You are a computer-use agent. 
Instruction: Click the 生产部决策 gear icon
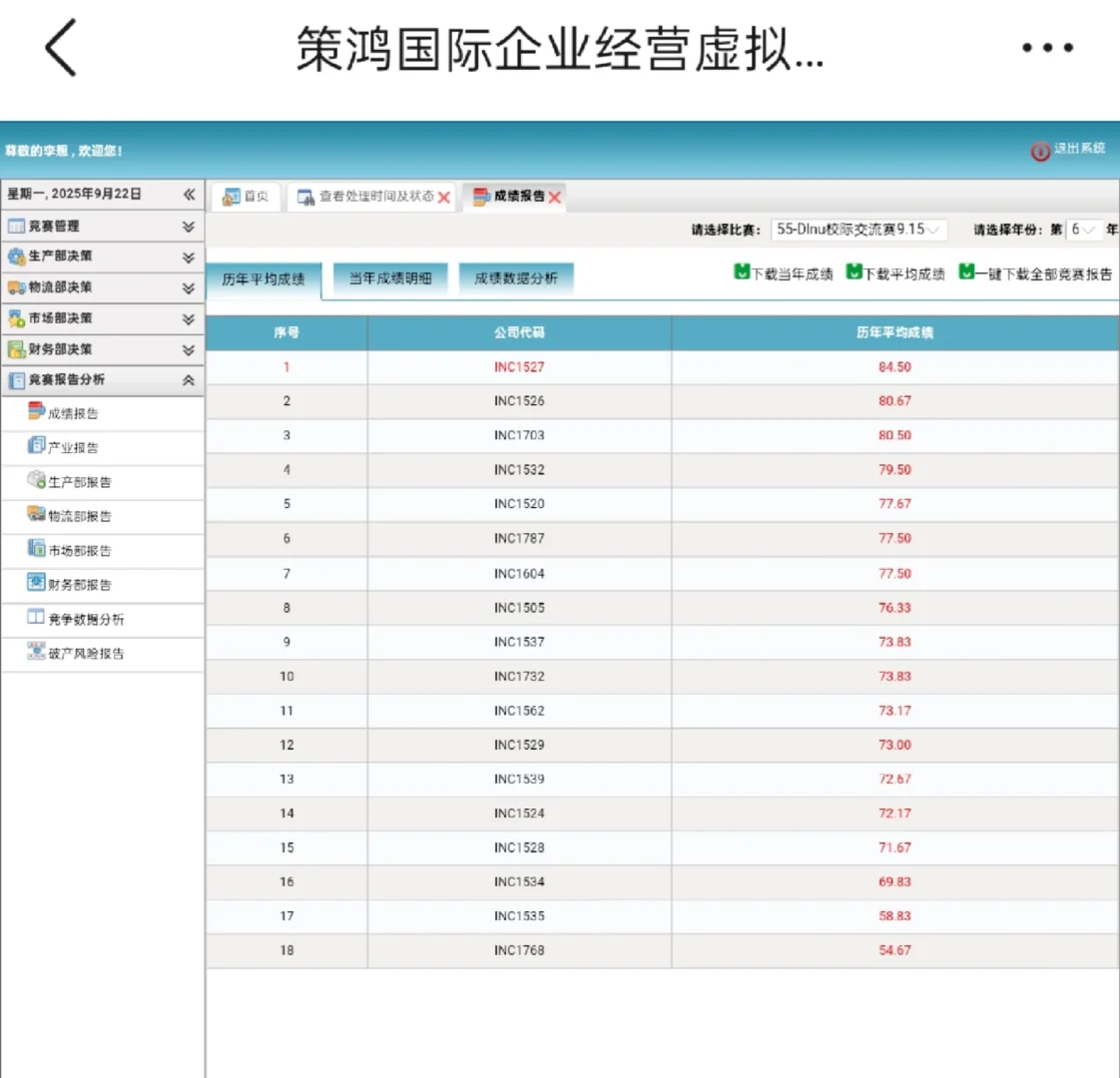[16, 257]
